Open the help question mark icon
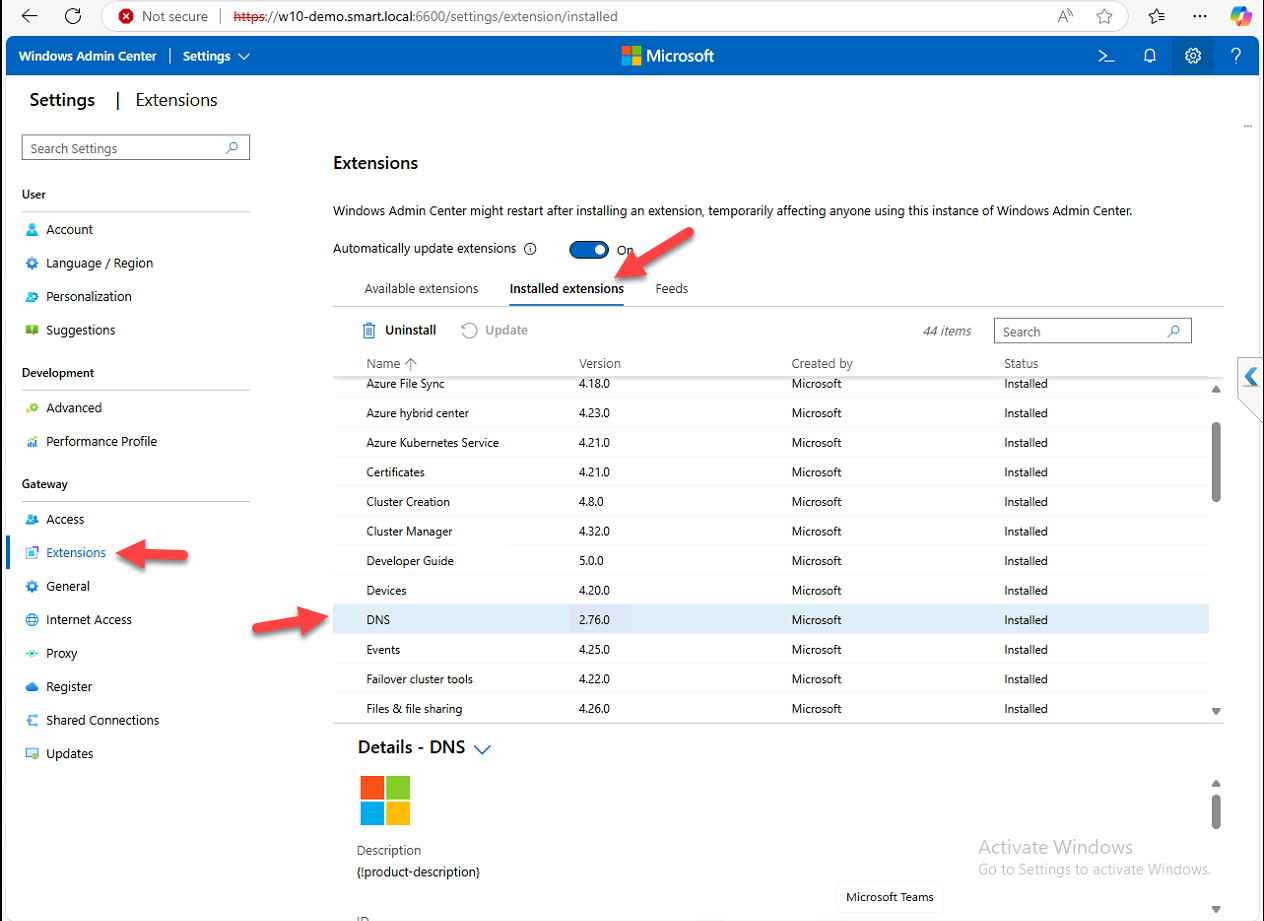The height and width of the screenshot is (921, 1264). pos(1237,56)
